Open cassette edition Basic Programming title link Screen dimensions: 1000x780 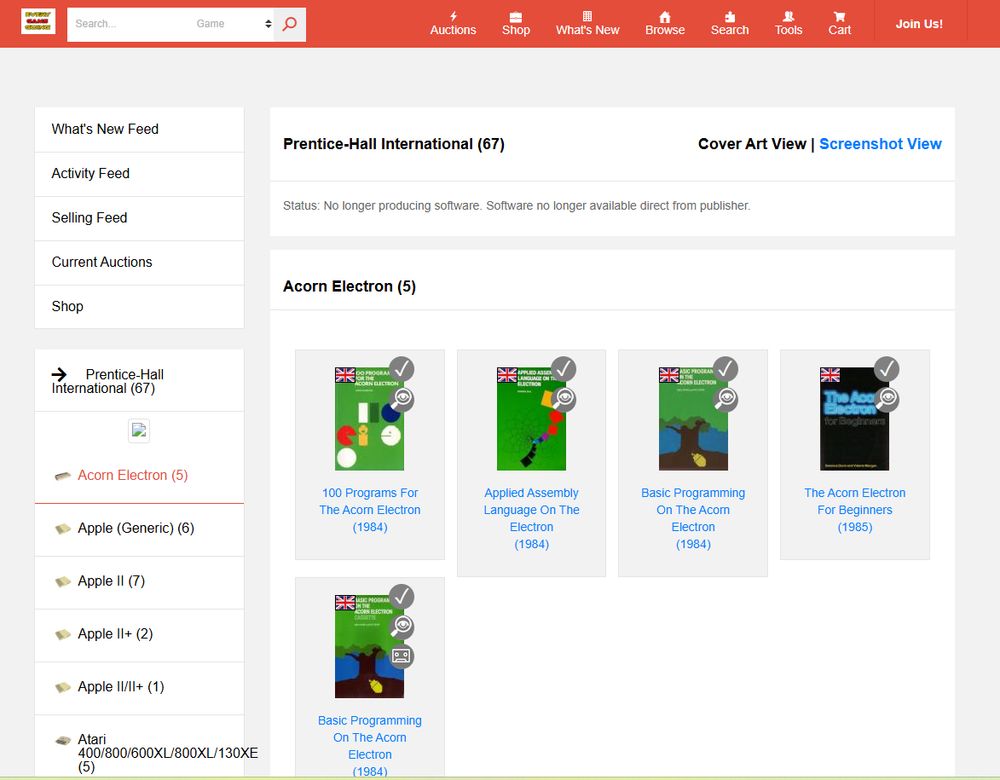tap(370, 746)
